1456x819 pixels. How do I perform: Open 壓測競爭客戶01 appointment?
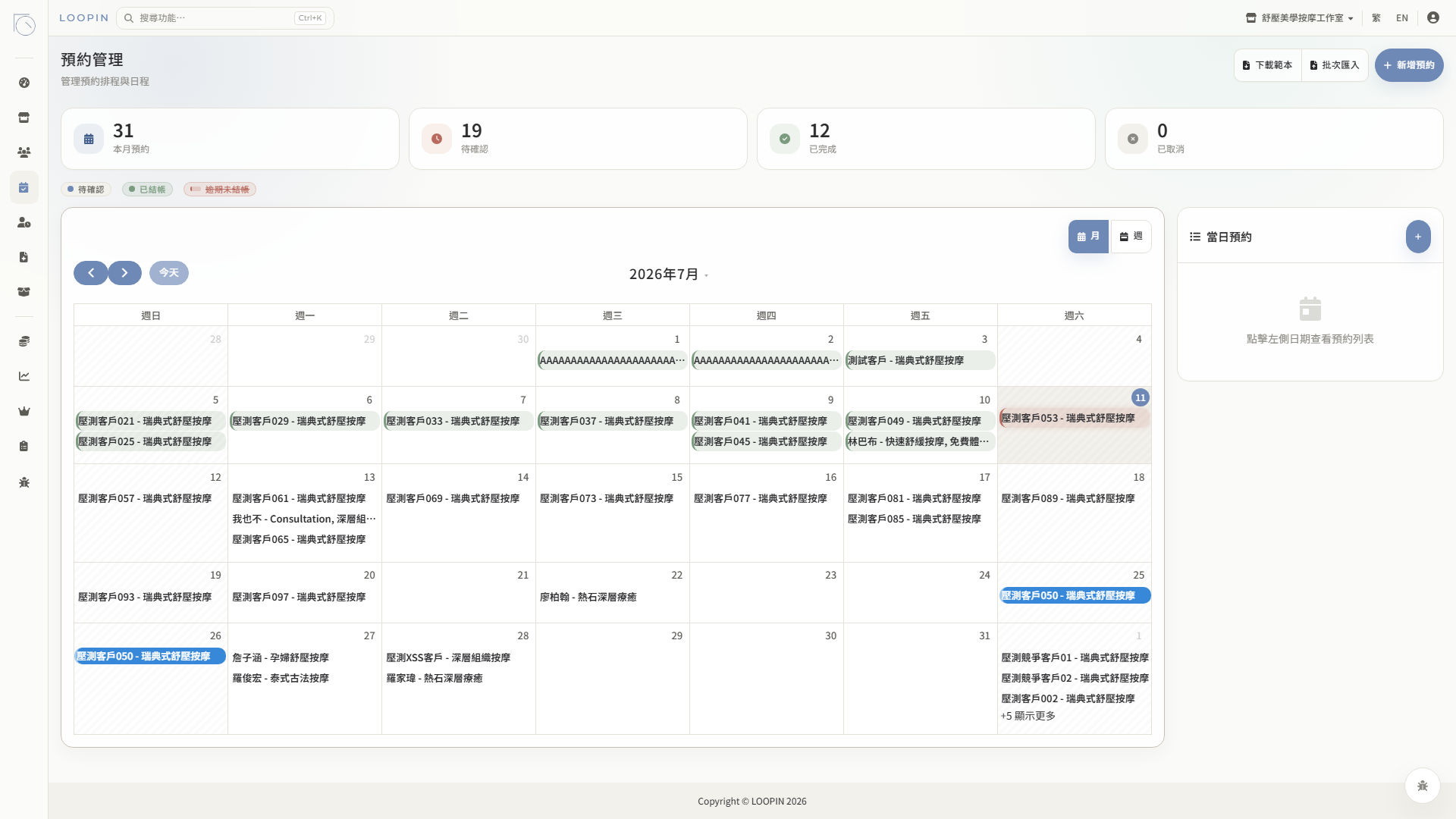(1075, 657)
